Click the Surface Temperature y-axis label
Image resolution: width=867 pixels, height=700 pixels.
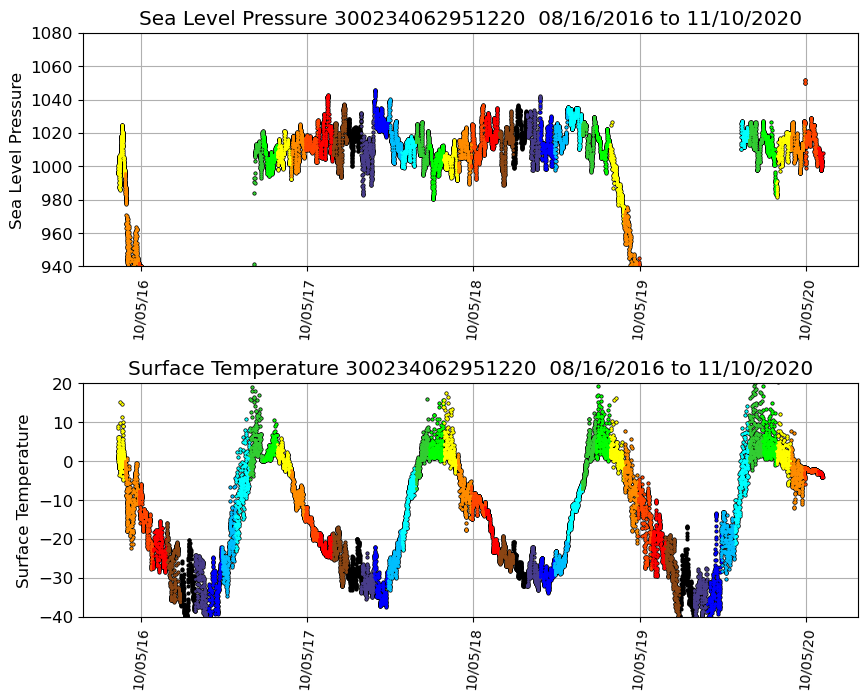(x=21, y=500)
